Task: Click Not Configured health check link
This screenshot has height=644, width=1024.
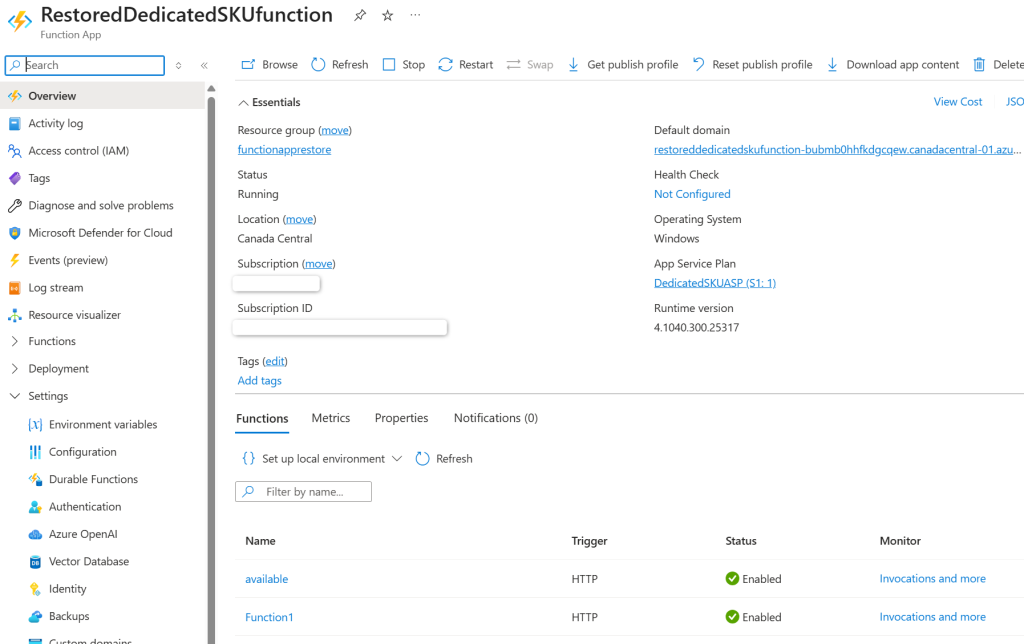Action: 692,195
